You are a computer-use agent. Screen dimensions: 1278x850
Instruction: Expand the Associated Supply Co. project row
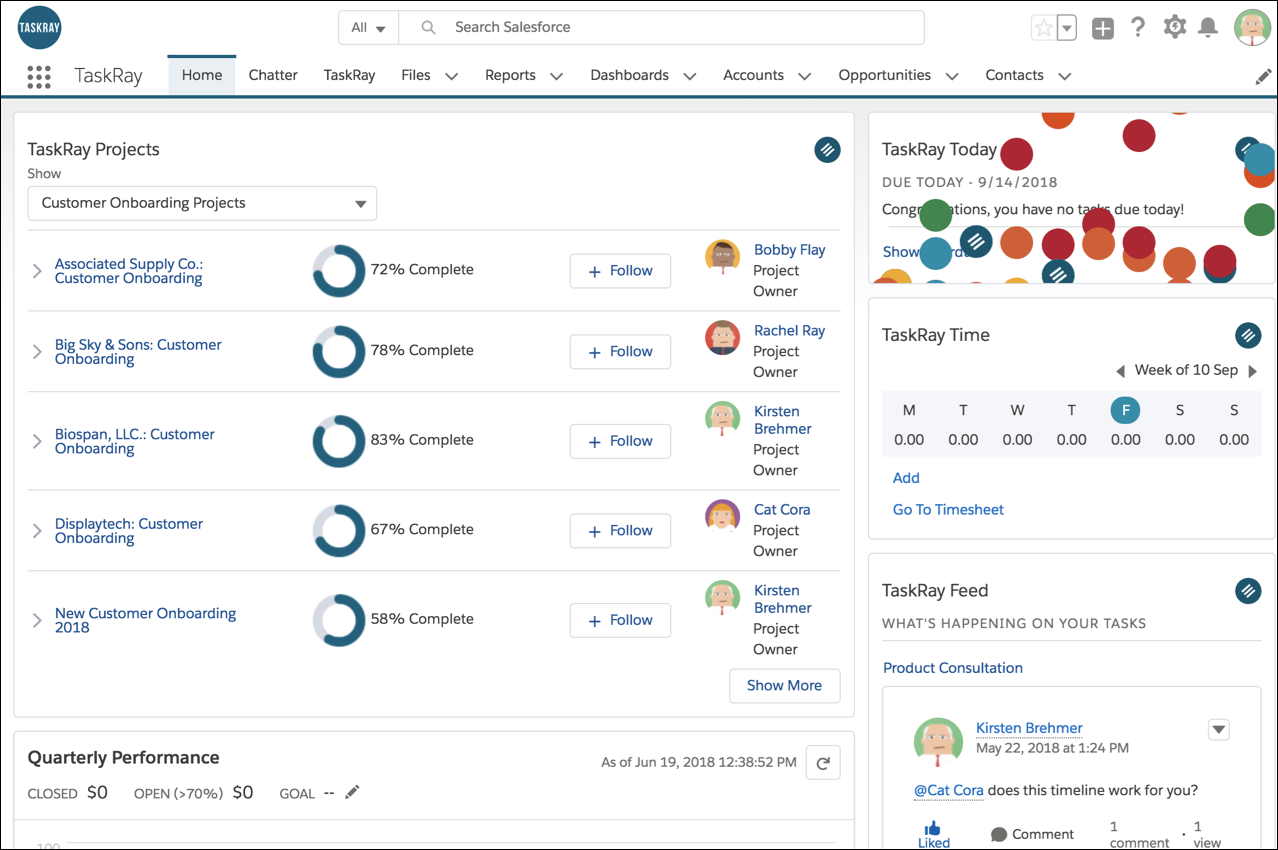37,271
